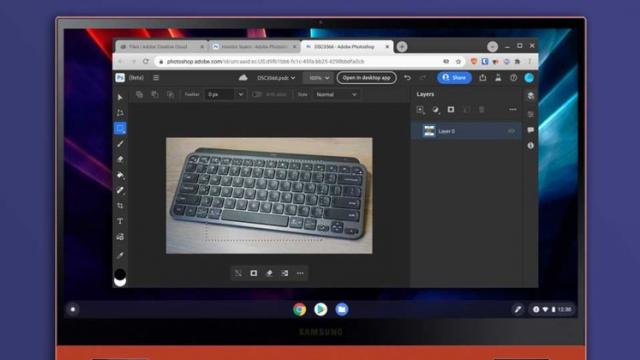Click mask selection icon in floating bar
Viewport: 640px width, 360px height.
[x=253, y=273]
